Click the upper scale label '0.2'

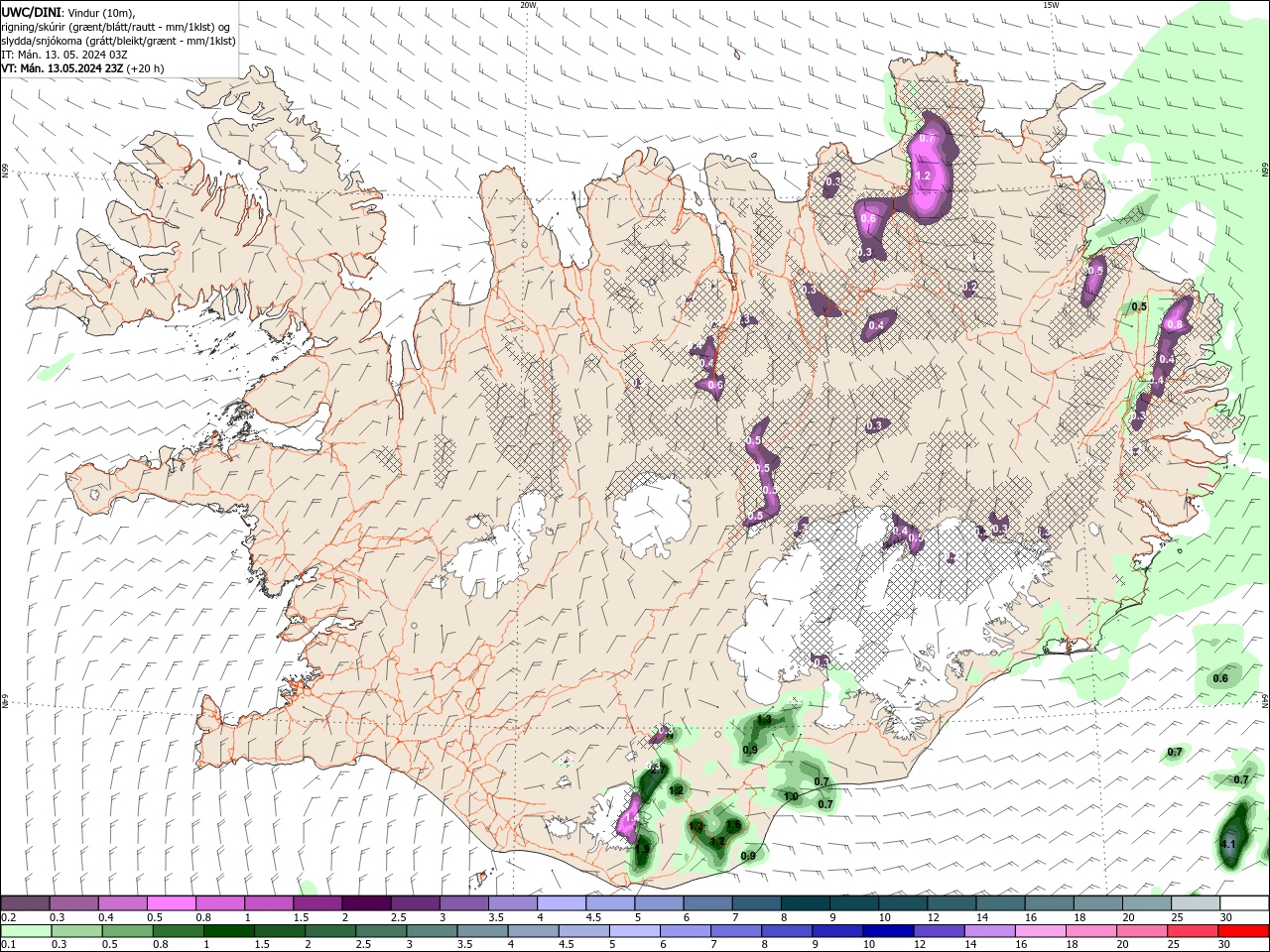point(9,917)
